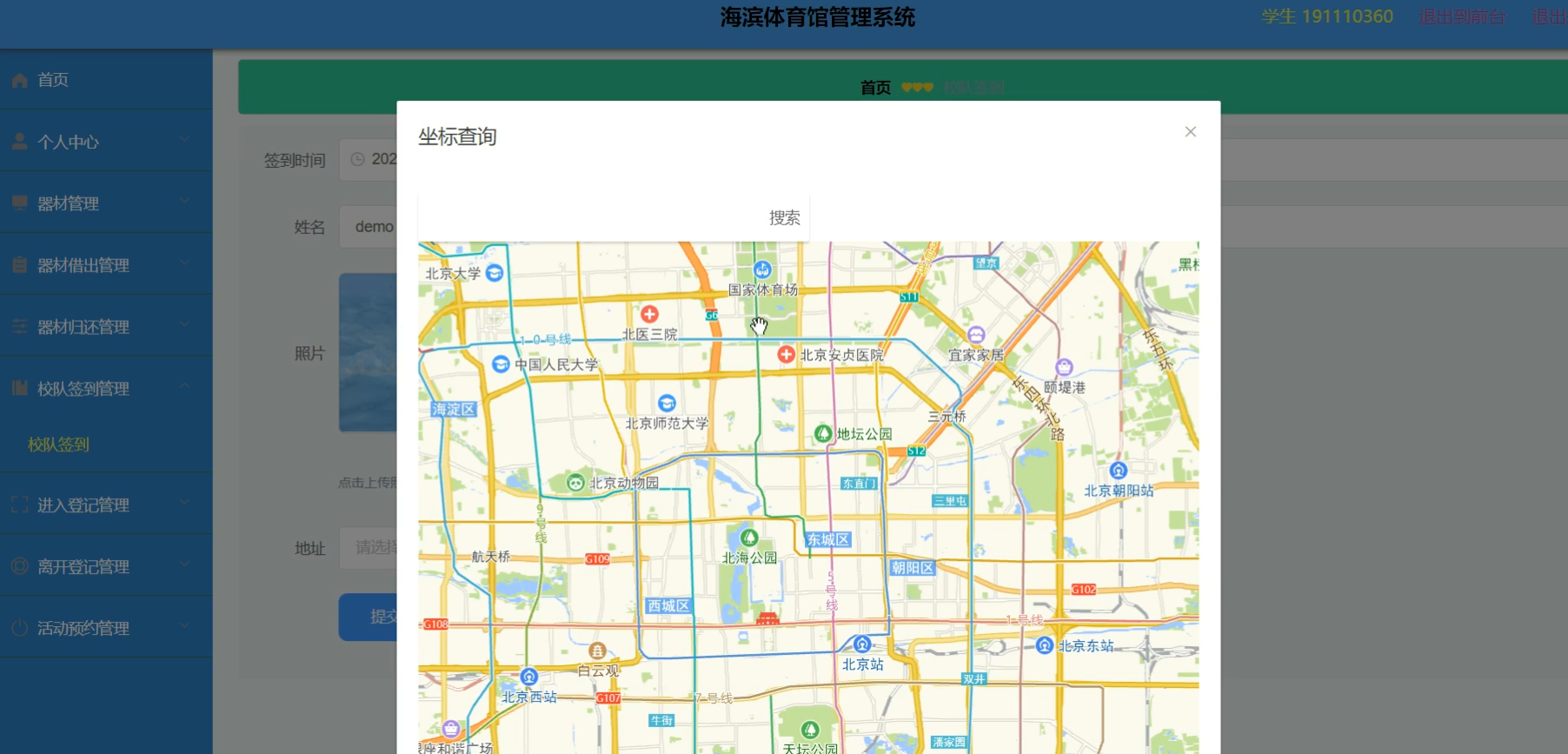Expand 器材管理 menu
This screenshot has width=1568, height=754.
(x=106, y=203)
